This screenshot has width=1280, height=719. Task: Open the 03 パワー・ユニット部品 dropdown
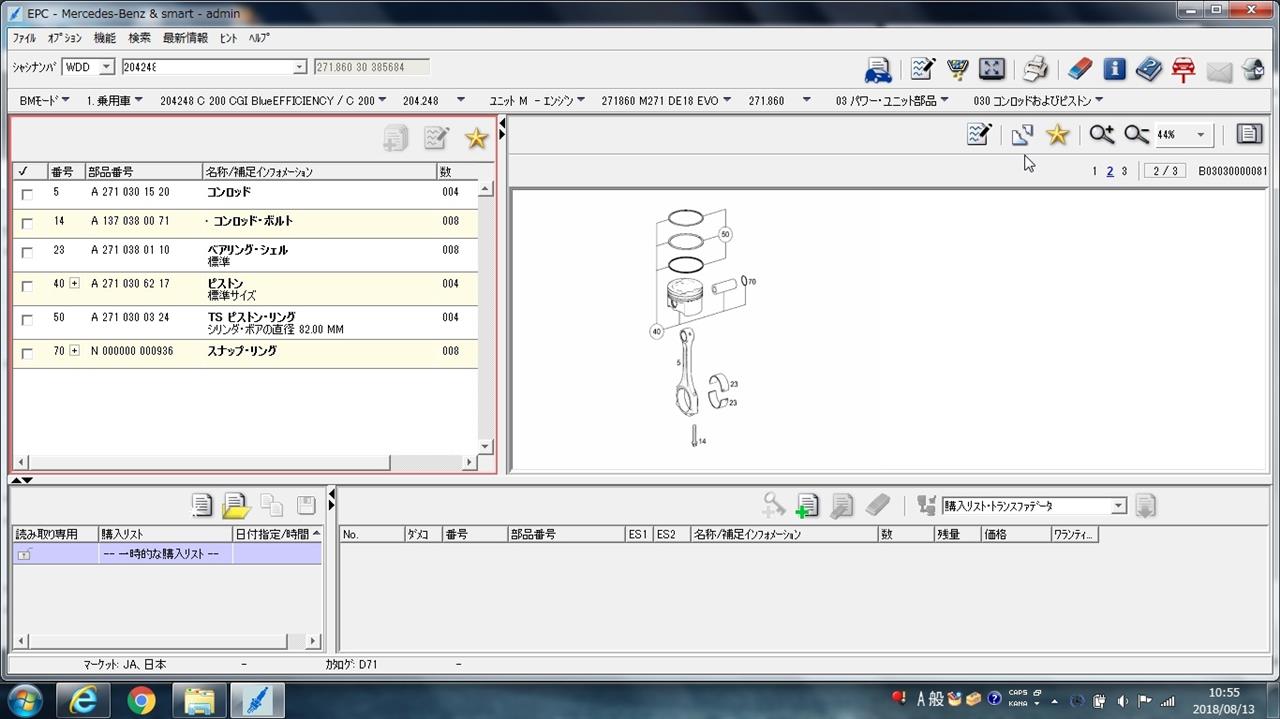pyautogui.click(x=944, y=100)
